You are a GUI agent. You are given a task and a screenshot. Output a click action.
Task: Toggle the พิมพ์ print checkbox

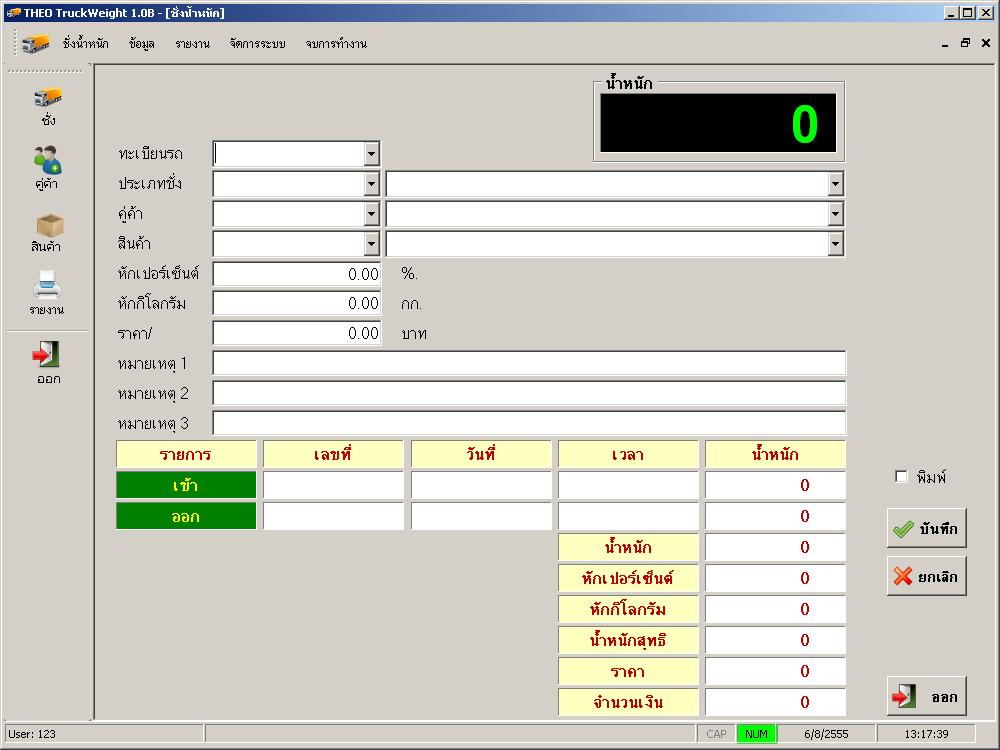point(901,476)
